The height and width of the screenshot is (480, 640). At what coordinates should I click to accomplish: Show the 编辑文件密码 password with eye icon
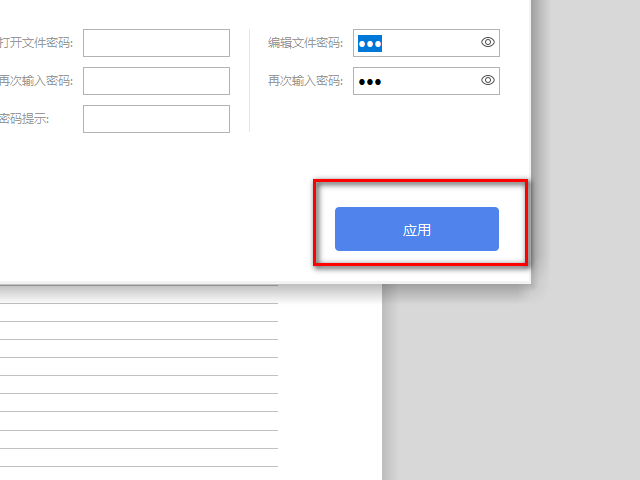487,42
